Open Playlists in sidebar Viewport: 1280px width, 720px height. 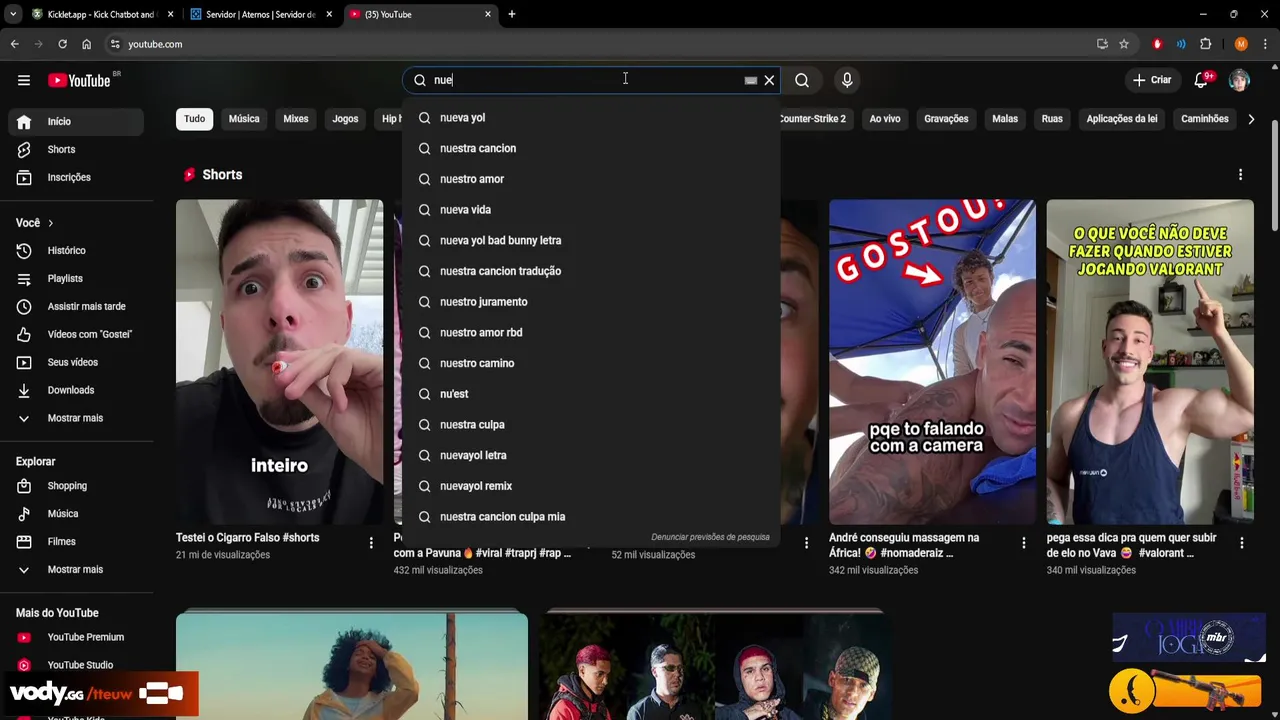coord(76,278)
